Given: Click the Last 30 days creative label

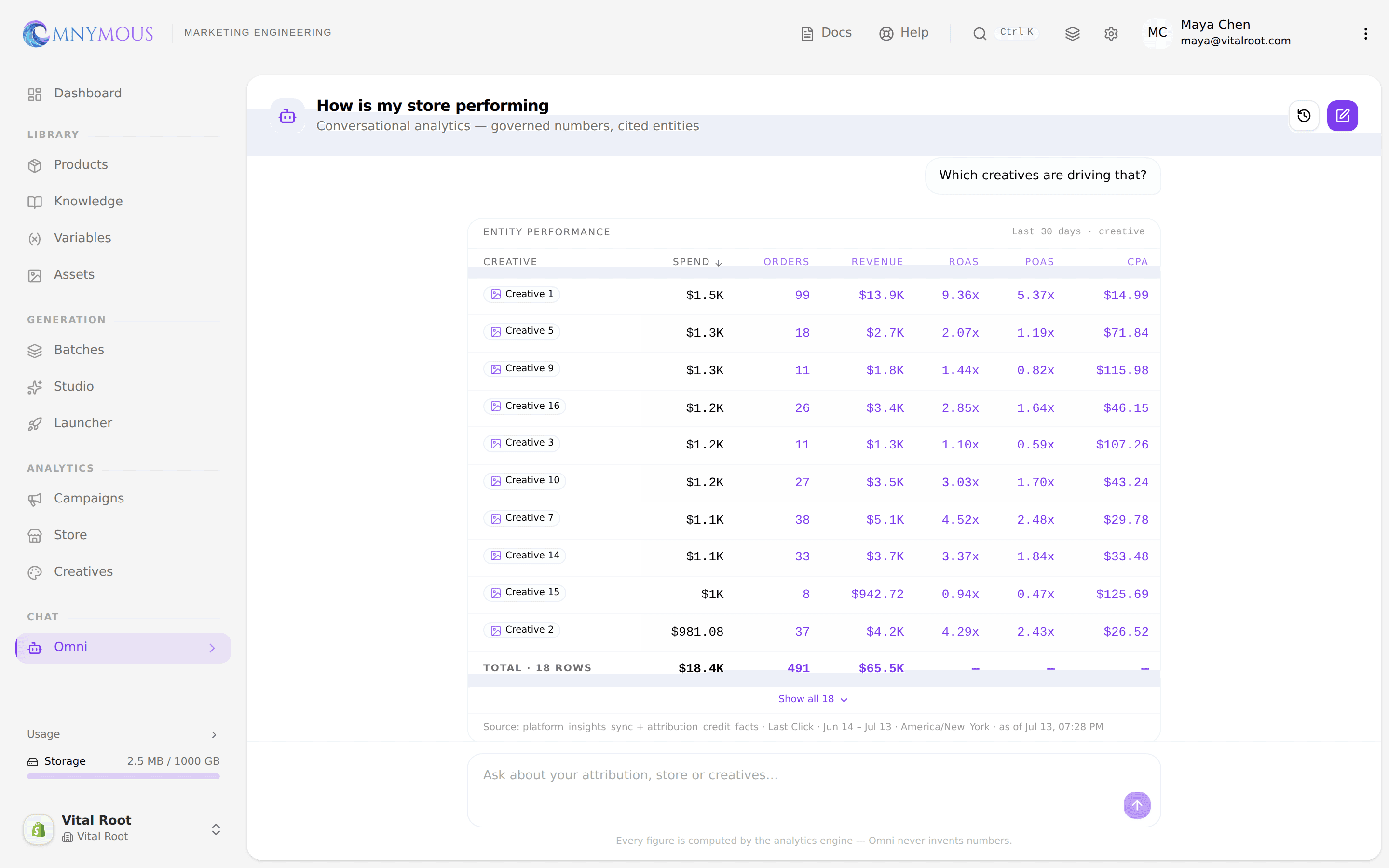Looking at the screenshot, I should point(1078,232).
